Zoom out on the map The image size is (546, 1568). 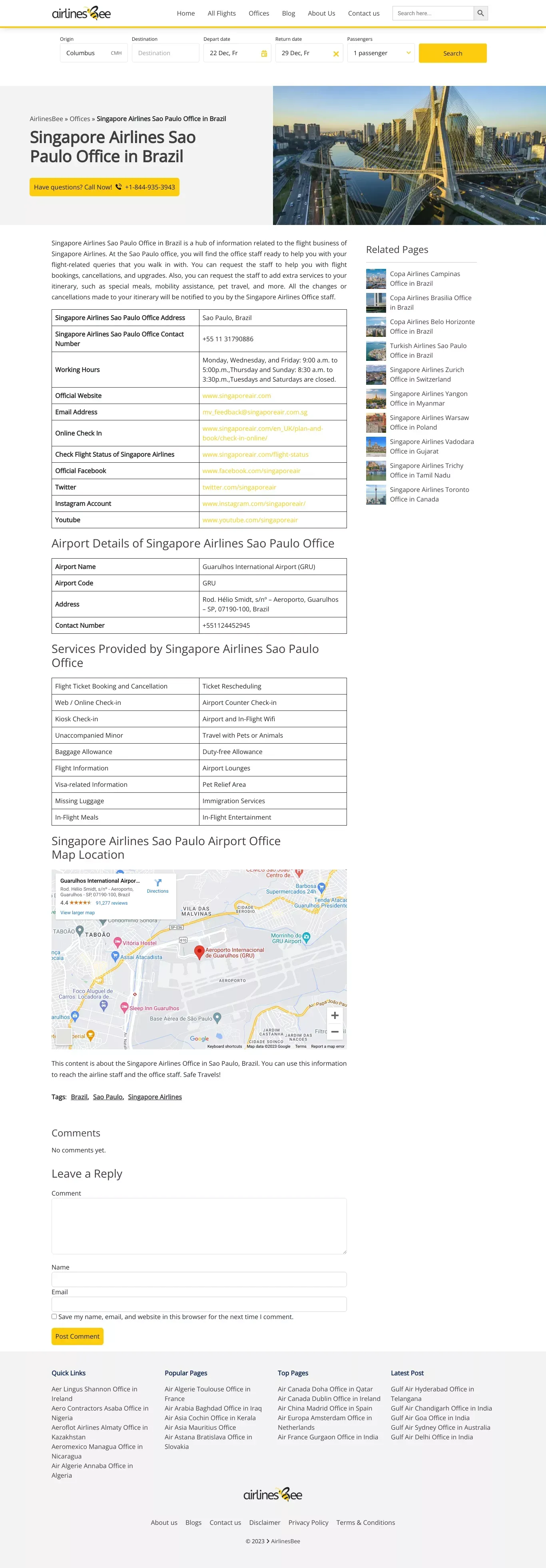[x=335, y=1032]
